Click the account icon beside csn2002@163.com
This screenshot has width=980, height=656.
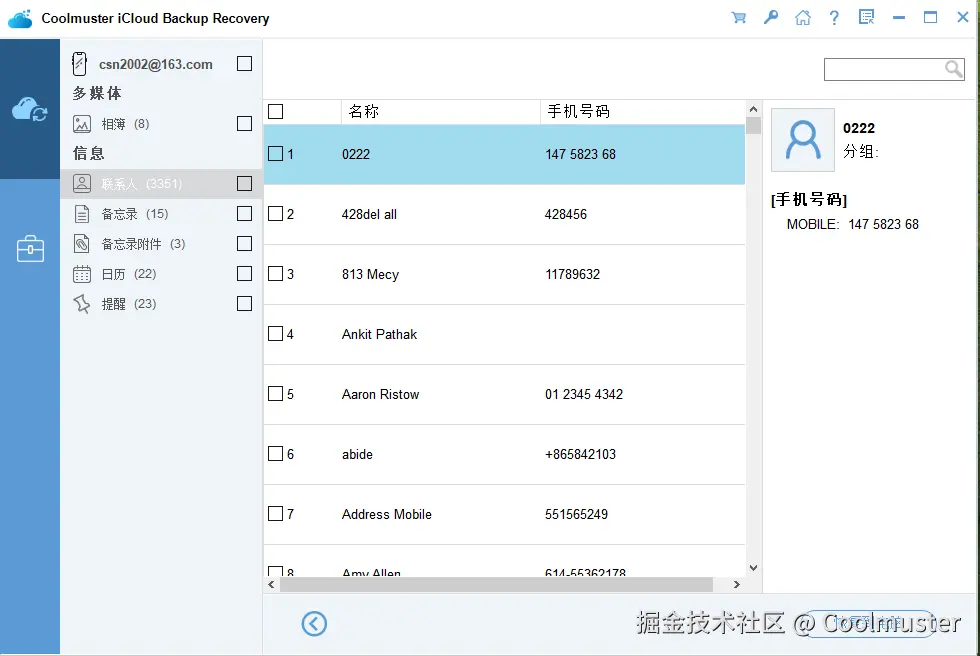click(x=79, y=63)
